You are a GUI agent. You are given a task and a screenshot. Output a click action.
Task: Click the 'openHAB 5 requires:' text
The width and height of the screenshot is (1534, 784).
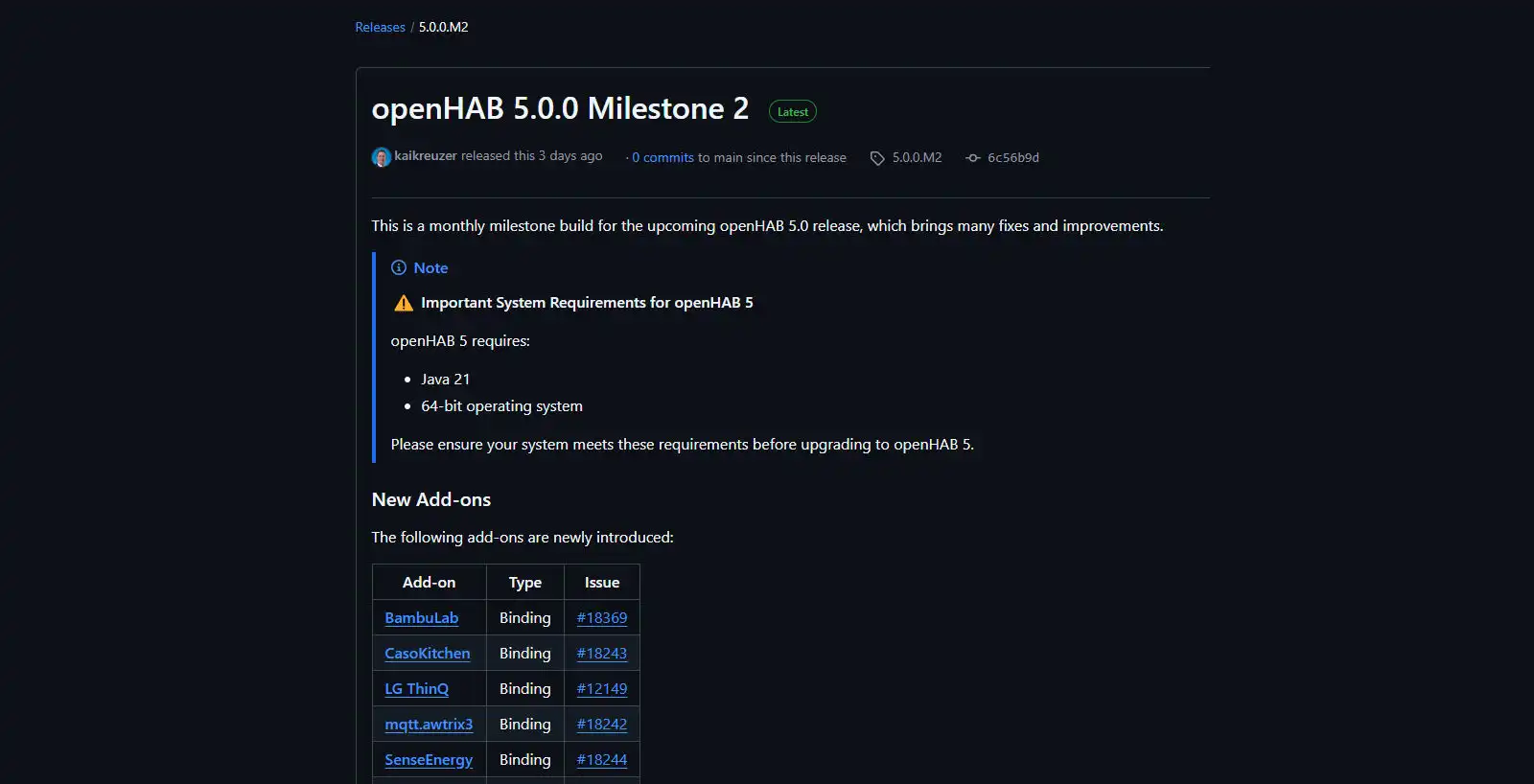click(x=460, y=341)
